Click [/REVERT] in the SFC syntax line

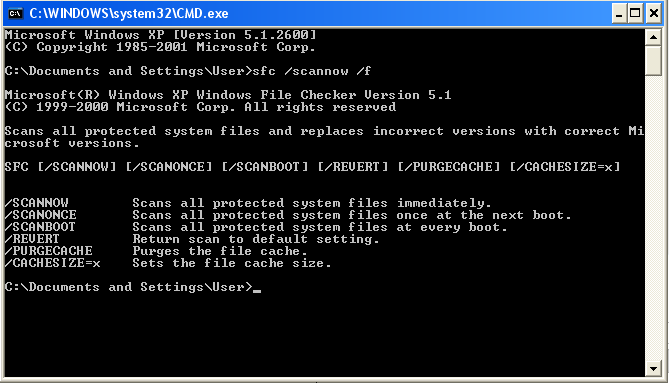352,166
